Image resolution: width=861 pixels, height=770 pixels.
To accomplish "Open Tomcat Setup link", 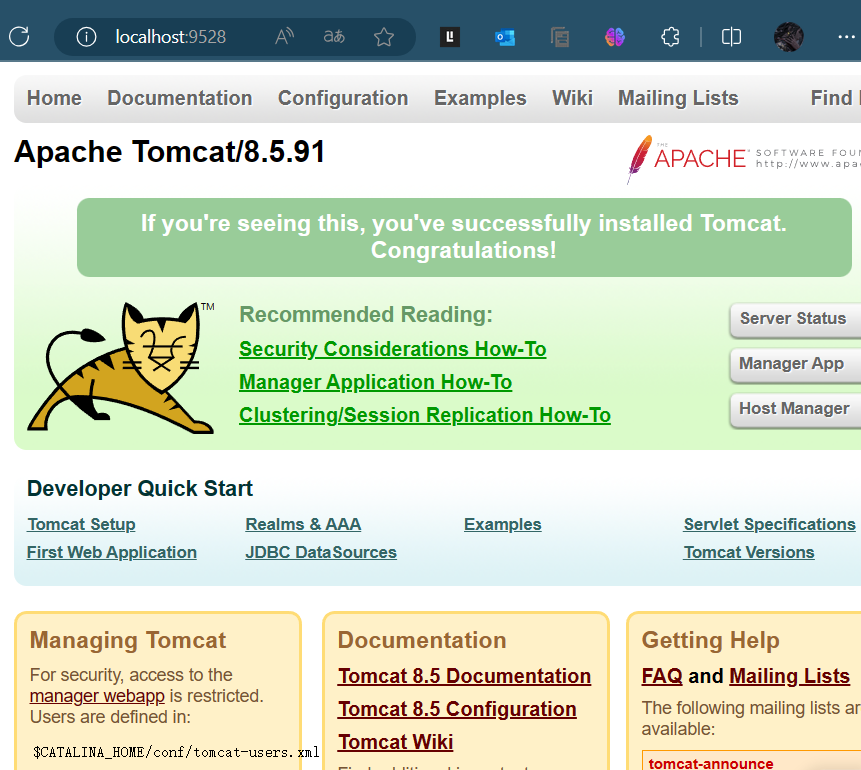I will coord(81,525).
